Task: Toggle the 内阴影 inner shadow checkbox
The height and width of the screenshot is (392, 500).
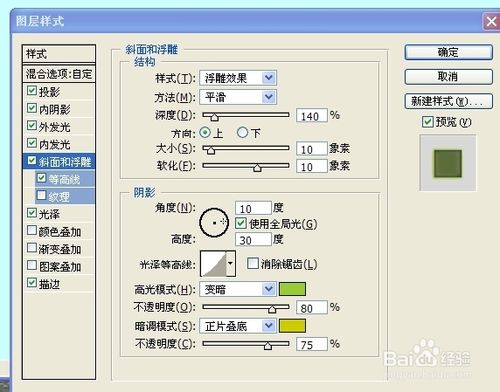Action: click(x=32, y=108)
